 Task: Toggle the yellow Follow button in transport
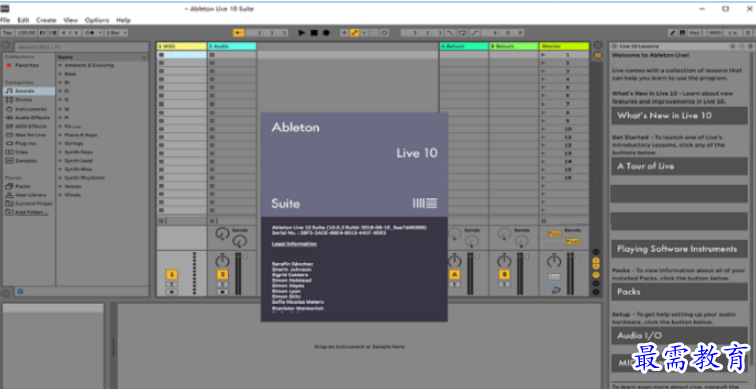pos(238,33)
